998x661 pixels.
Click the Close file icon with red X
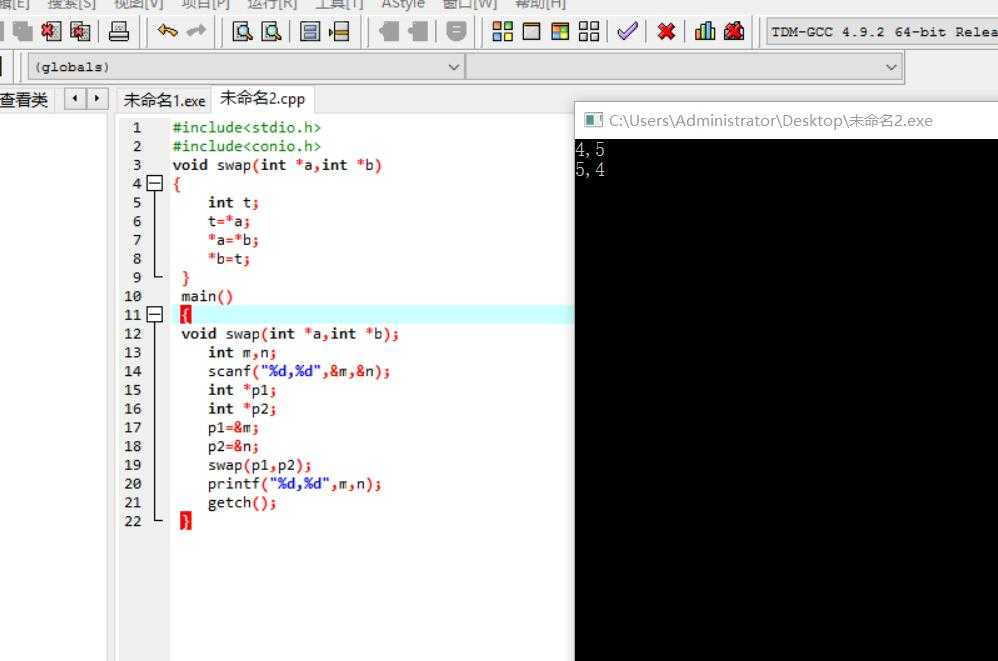51,31
